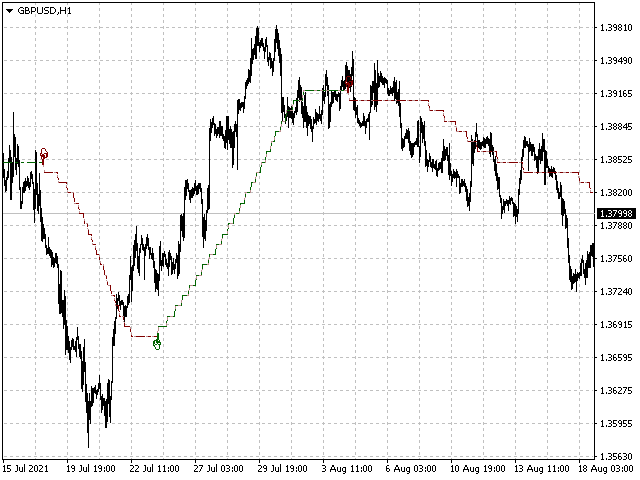
Task: Click the 10 Aug 19:00 time label
Action: click(478, 469)
